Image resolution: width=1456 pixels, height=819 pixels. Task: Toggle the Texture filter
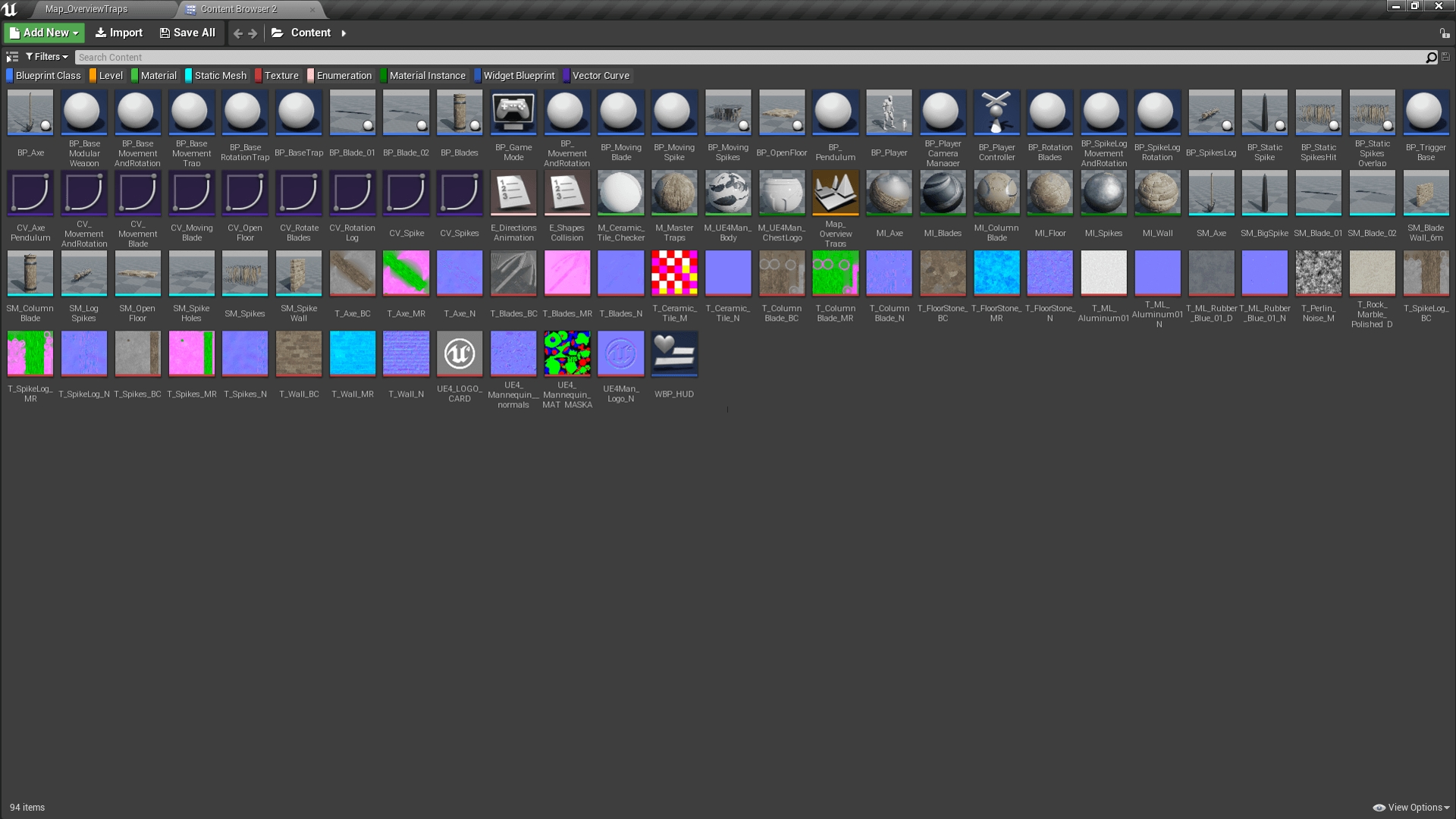[278, 76]
